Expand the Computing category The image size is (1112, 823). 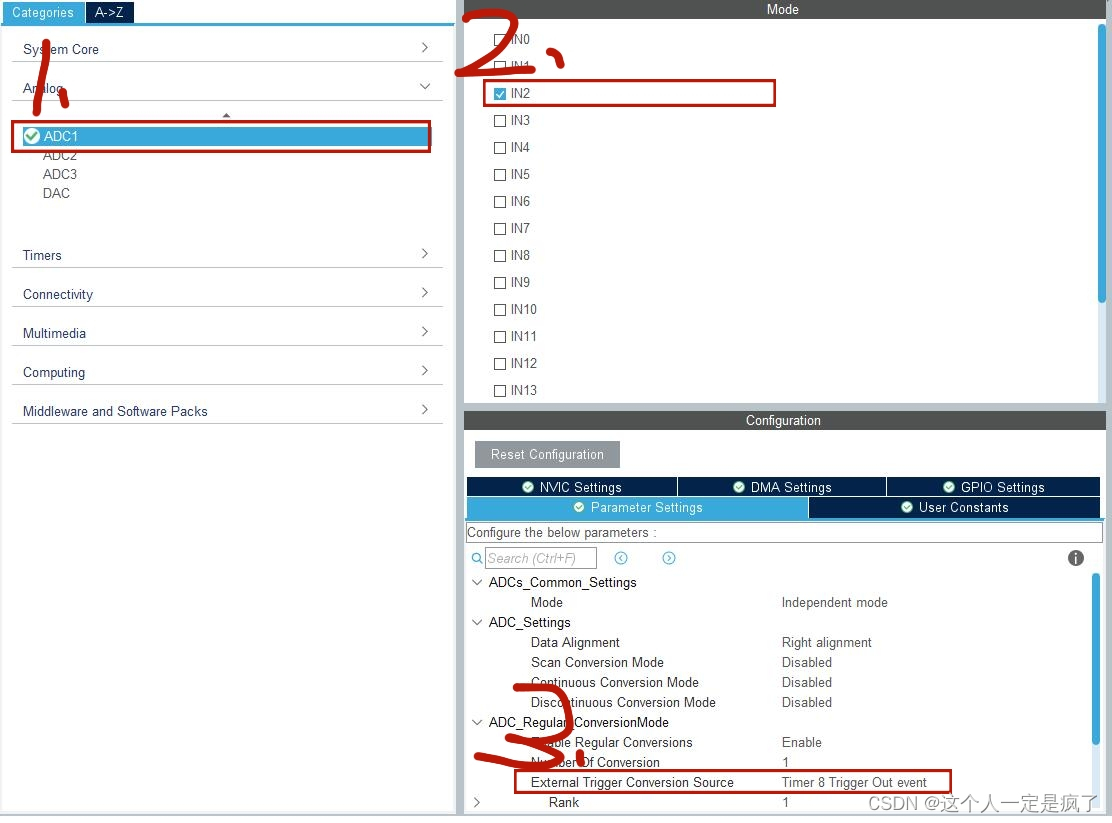coord(425,370)
